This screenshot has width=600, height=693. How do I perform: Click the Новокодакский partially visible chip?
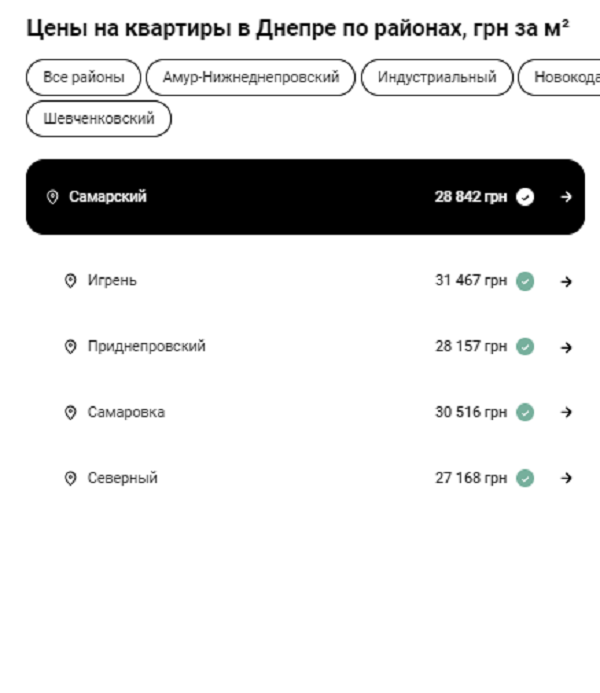(x=562, y=78)
